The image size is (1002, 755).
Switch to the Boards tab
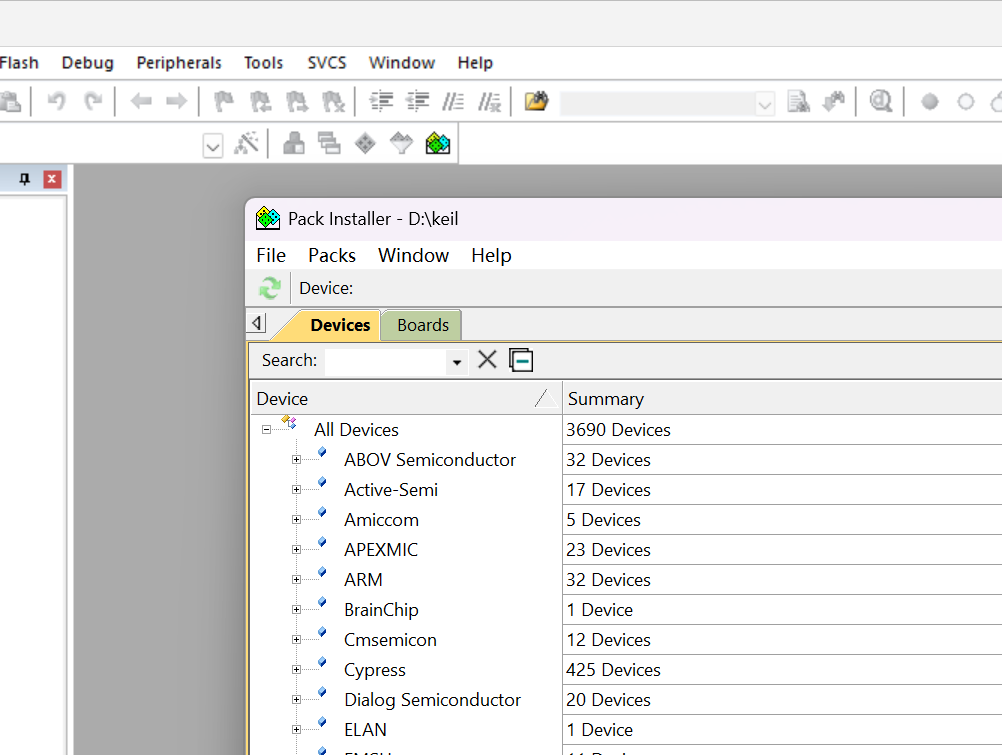click(422, 325)
